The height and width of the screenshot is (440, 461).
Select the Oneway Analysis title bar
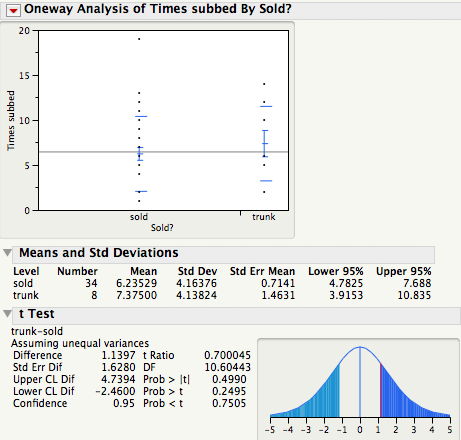[233, 9]
